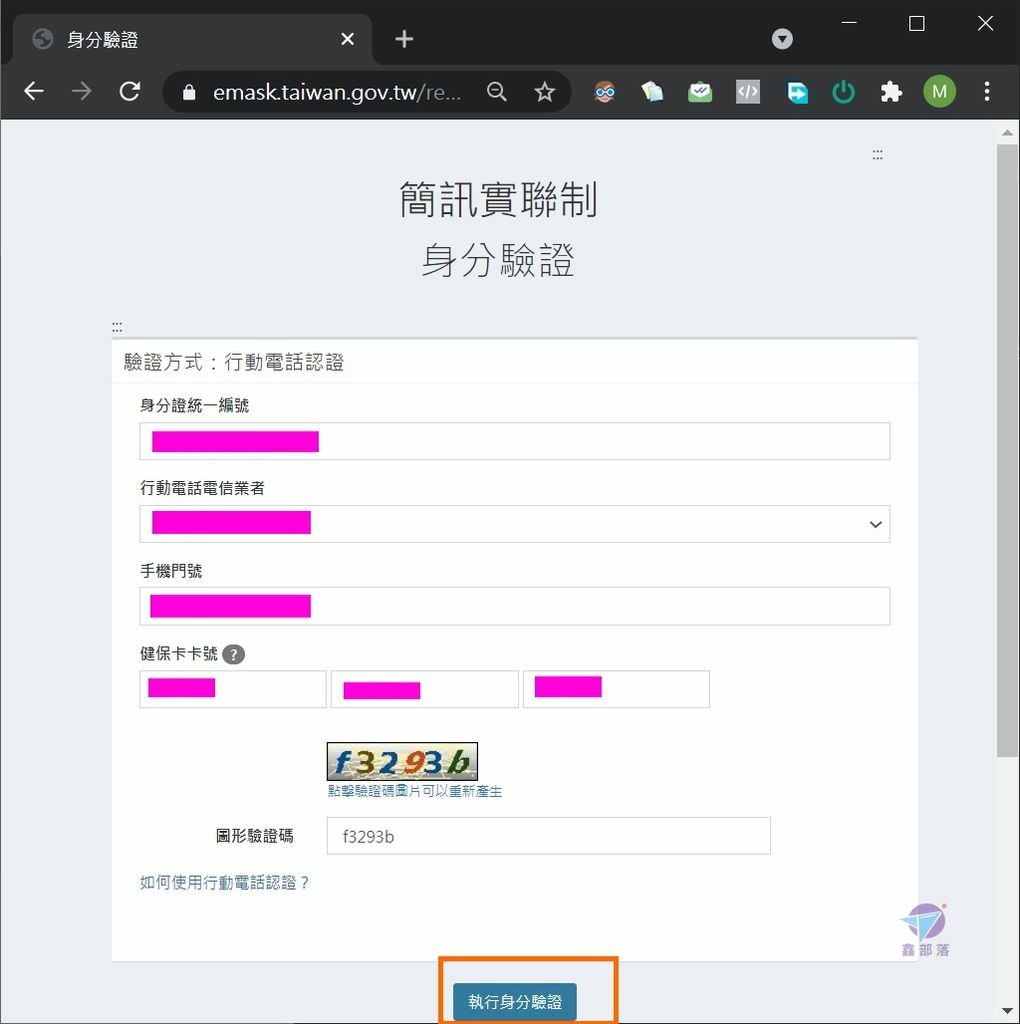Expand the 行動電話電信業者 dropdown

tap(515, 524)
